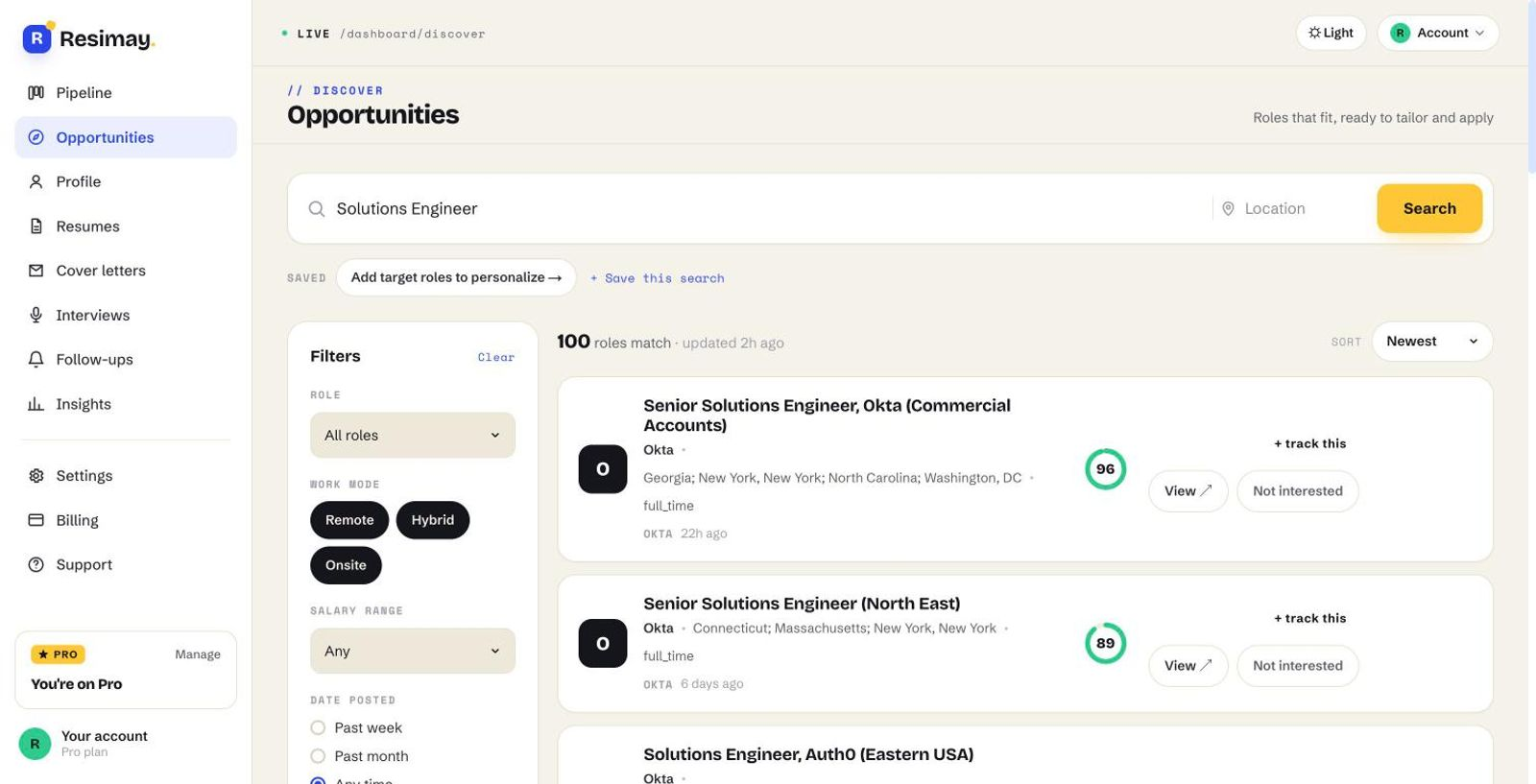
Task: Click the Your account avatar in sidebar
Action: (36, 744)
